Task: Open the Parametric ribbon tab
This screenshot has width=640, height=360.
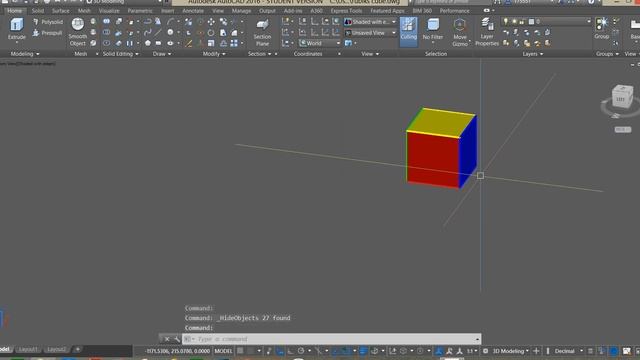Action: [140, 11]
